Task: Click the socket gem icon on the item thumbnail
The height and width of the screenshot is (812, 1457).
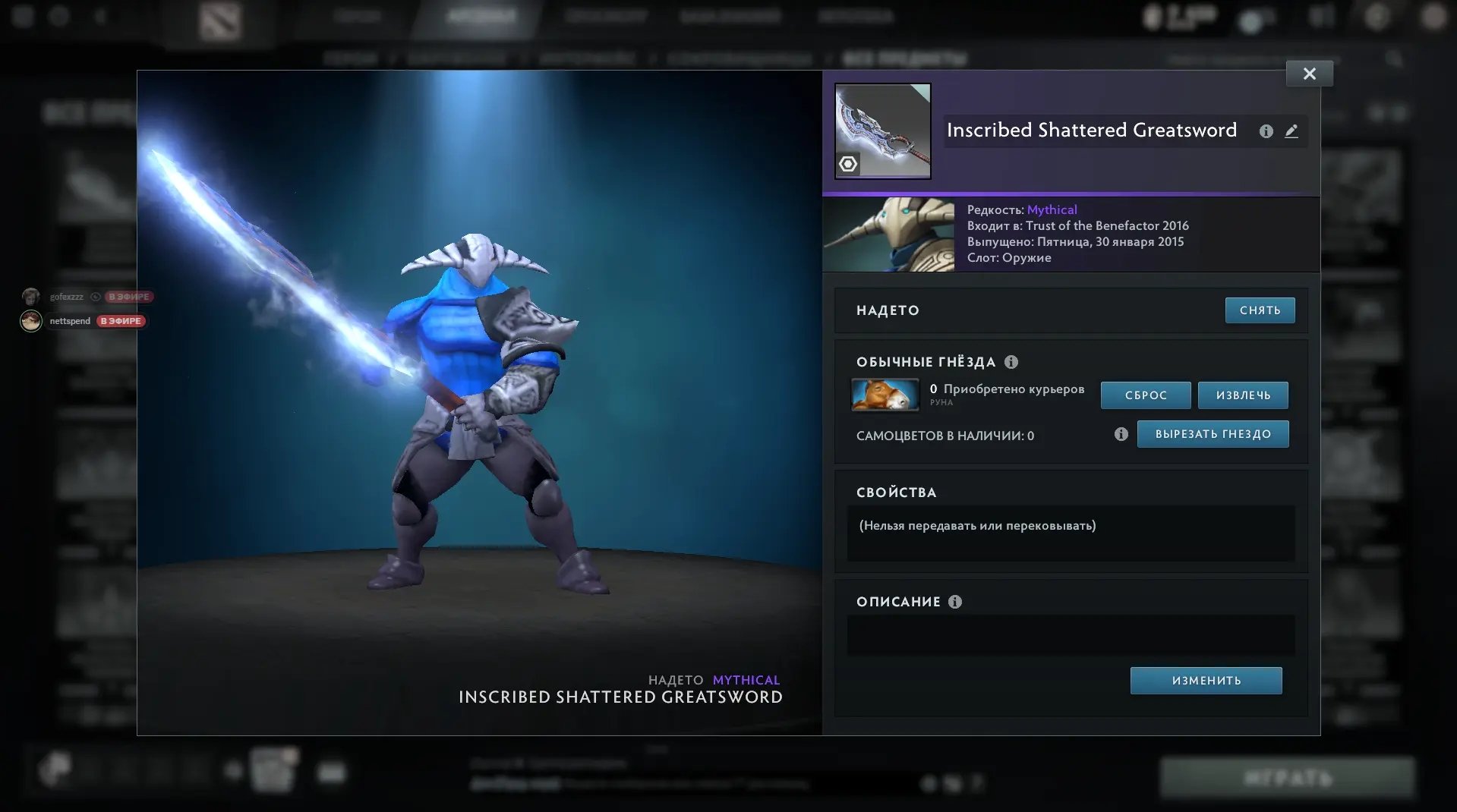Action: 848,164
